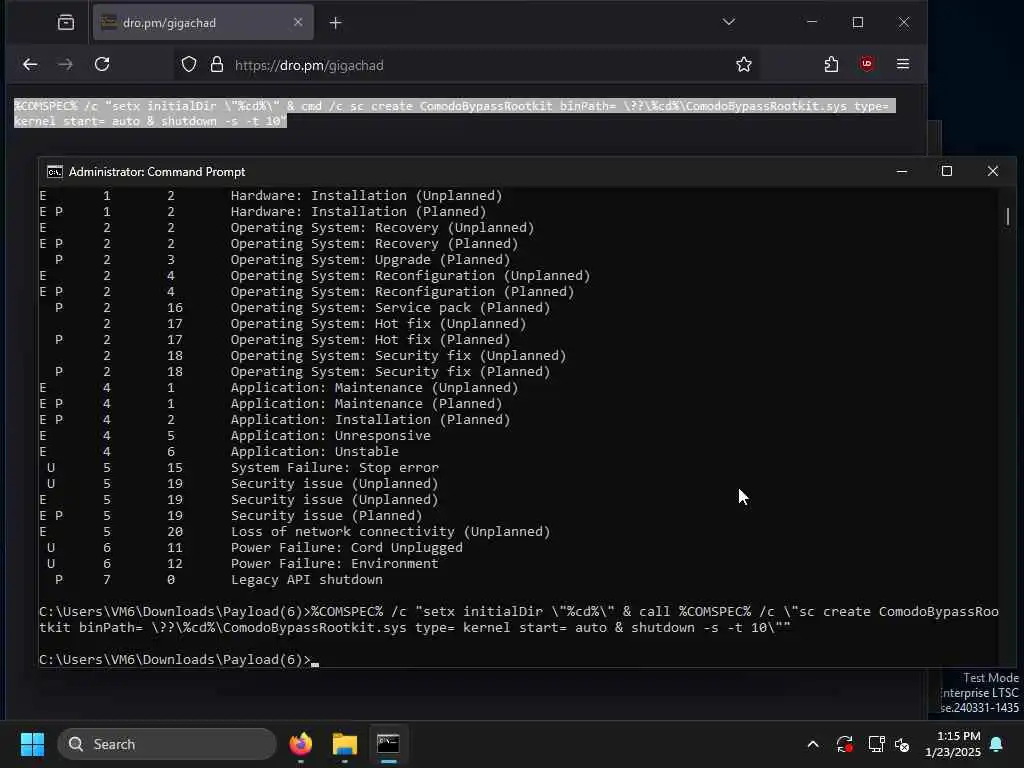Open the tracking protection shield icon
This screenshot has width=1024, height=768.
point(189,65)
